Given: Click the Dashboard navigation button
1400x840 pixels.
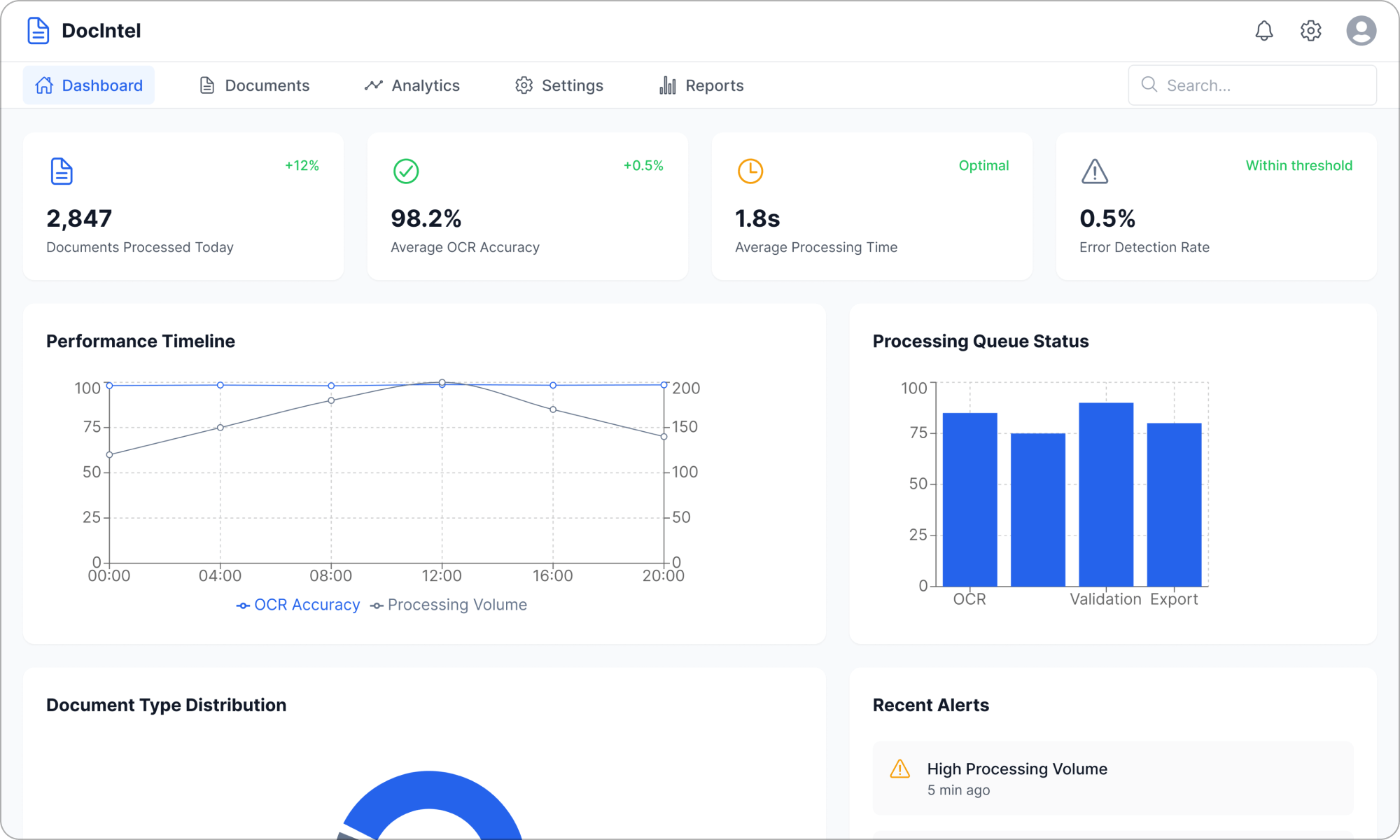Looking at the screenshot, I should point(88,85).
